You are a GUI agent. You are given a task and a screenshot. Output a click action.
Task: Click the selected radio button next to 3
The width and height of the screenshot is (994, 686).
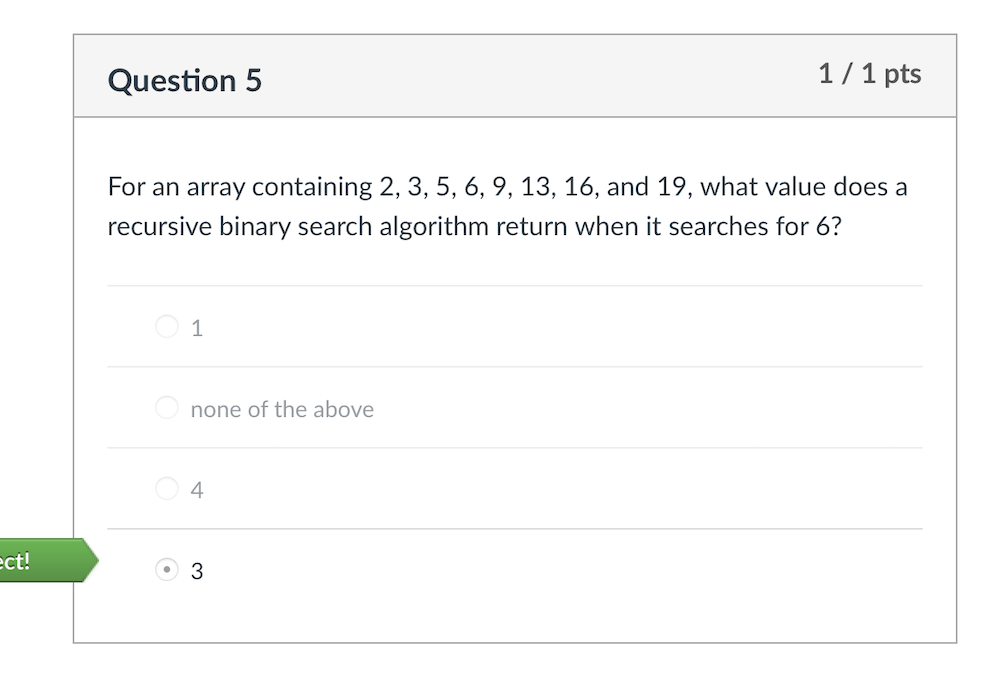[166, 570]
